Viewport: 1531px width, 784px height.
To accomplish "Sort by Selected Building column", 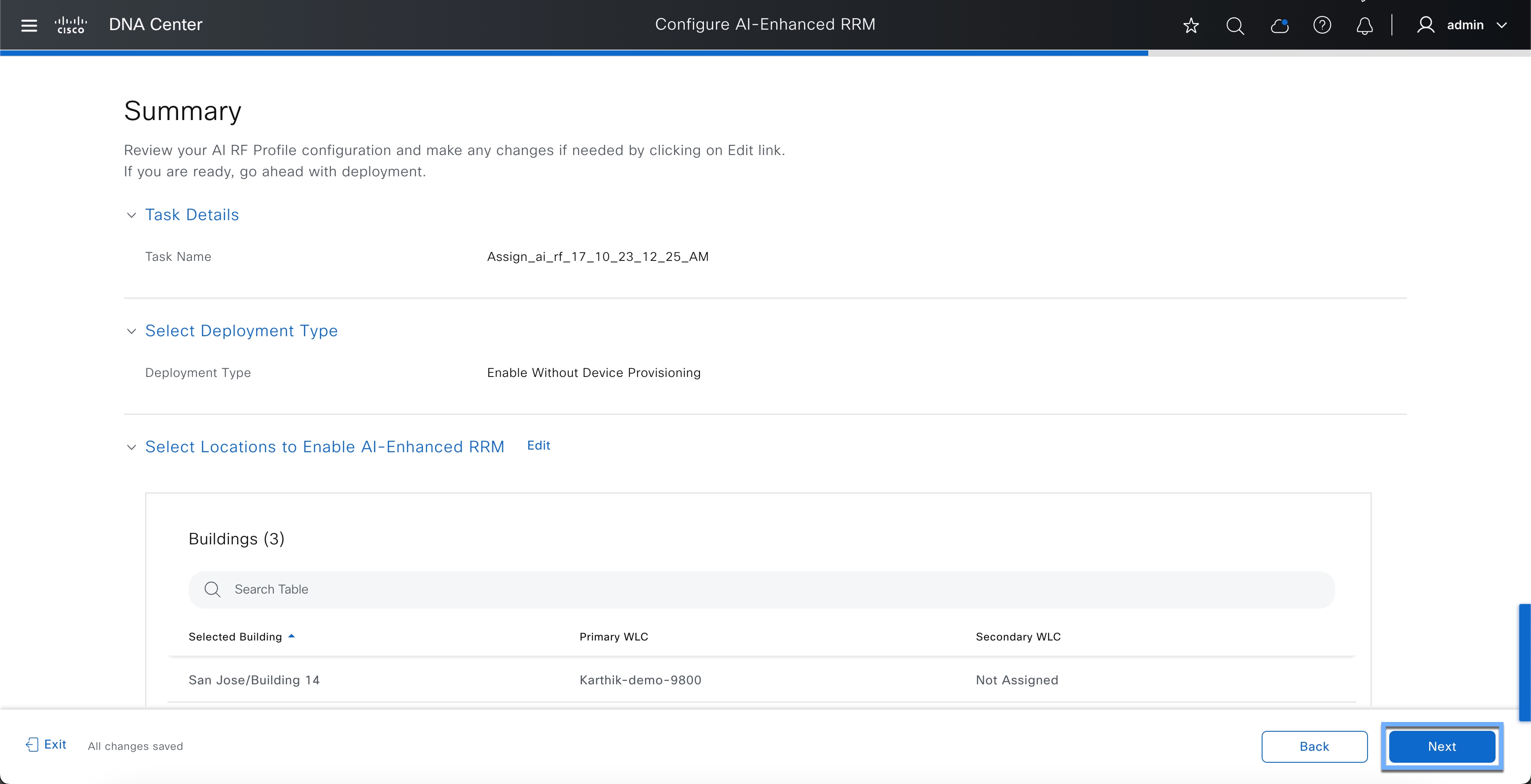I will [x=235, y=637].
